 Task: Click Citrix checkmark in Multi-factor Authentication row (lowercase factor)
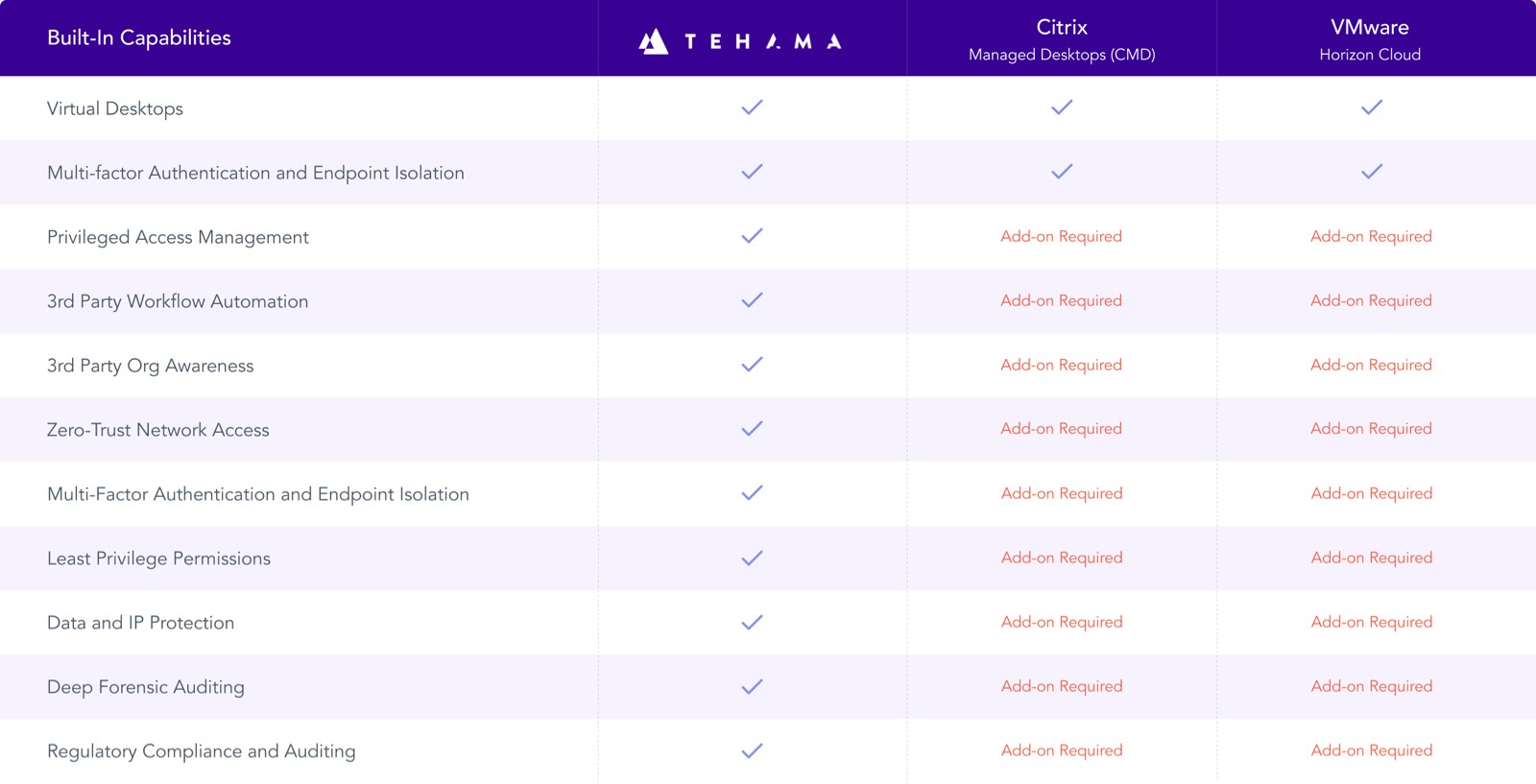1062,172
